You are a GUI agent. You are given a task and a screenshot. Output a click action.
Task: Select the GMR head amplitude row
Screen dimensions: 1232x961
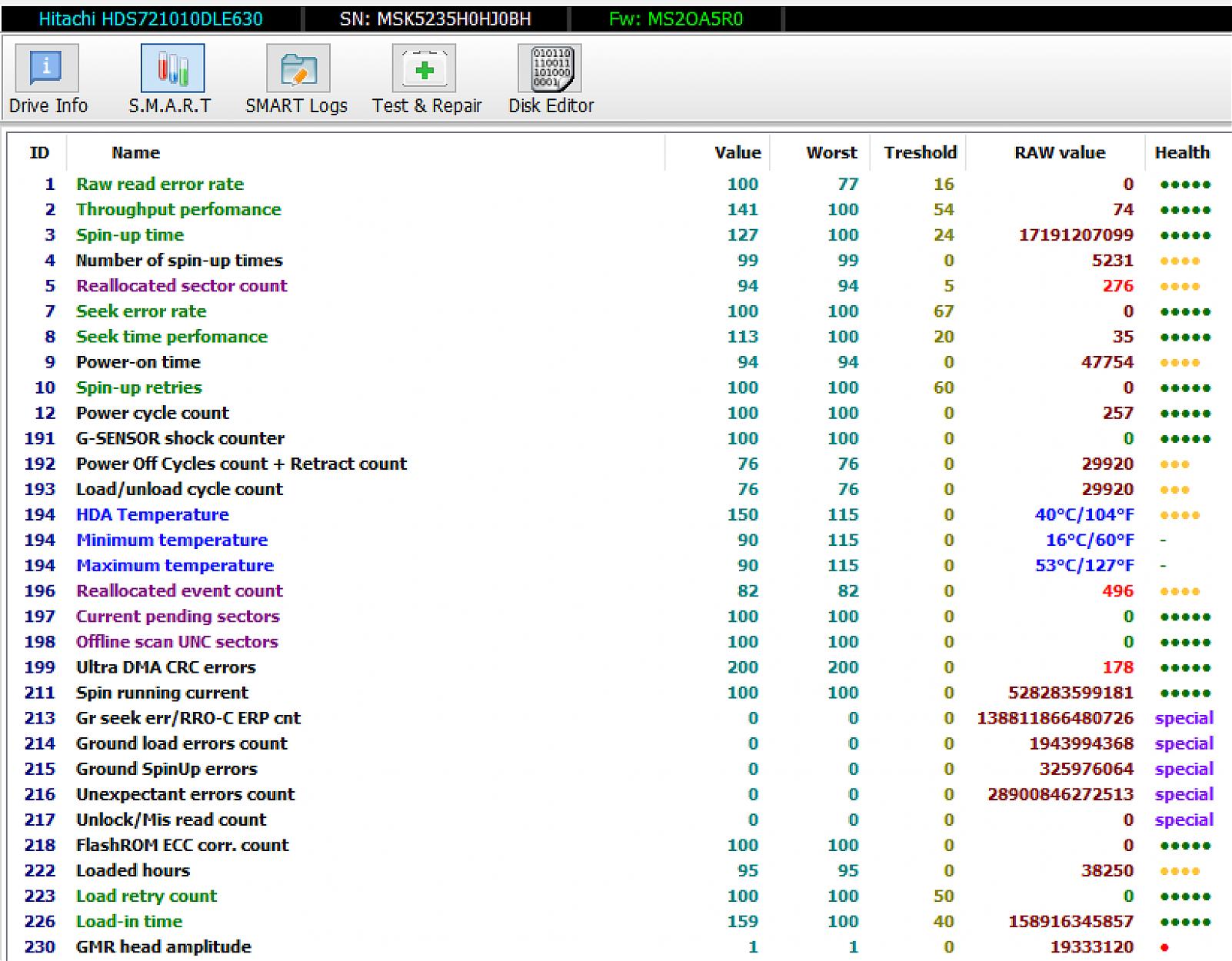(x=163, y=947)
